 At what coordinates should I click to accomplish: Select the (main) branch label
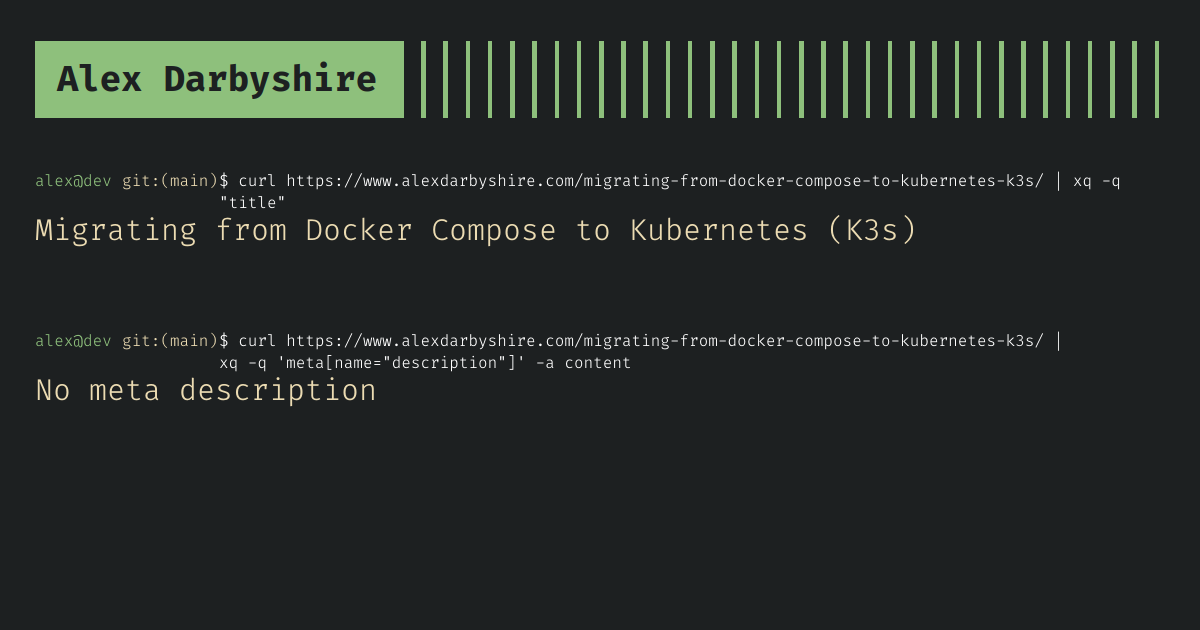pyautogui.click(x=190, y=181)
